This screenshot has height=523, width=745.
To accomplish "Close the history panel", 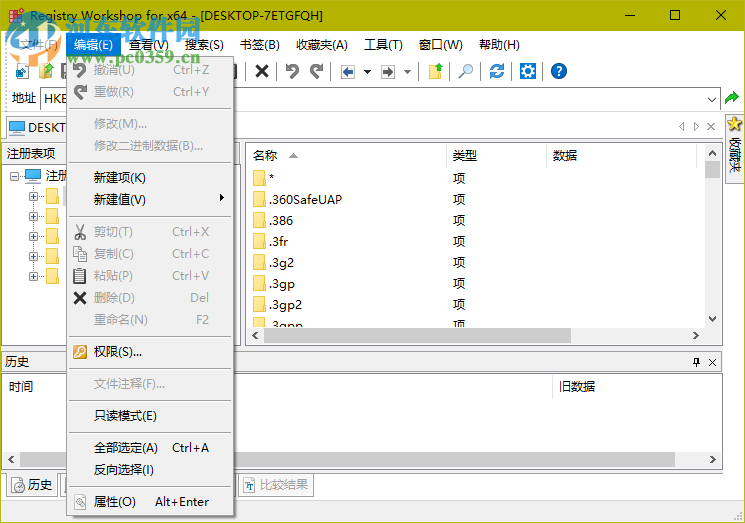I will point(712,362).
